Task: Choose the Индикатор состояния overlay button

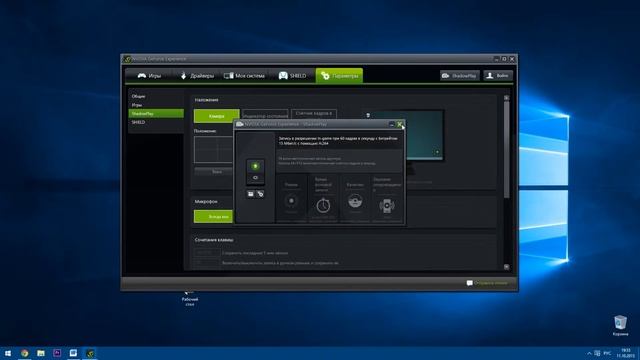Action: coord(265,115)
